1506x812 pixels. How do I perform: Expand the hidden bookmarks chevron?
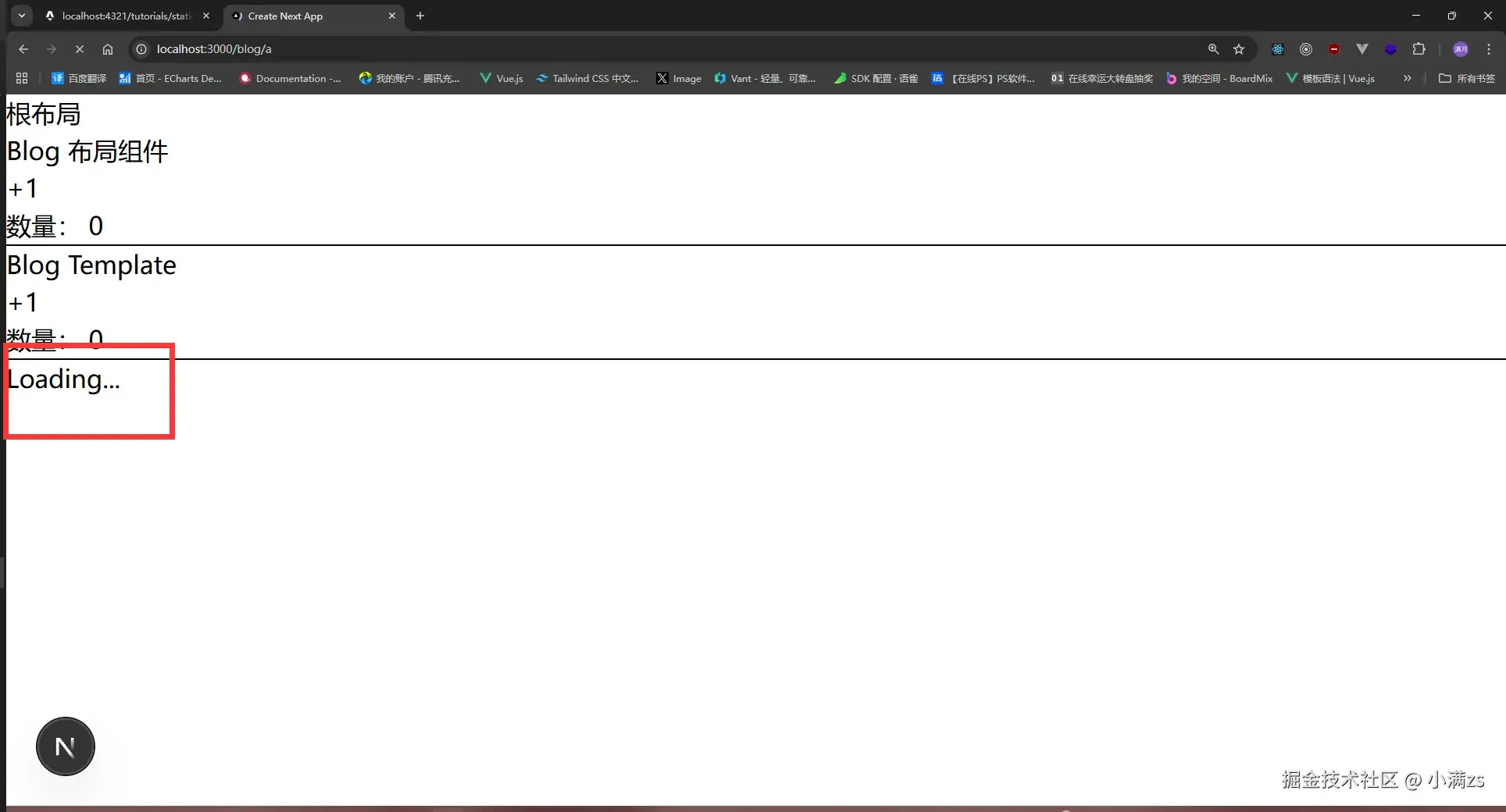click(1407, 78)
